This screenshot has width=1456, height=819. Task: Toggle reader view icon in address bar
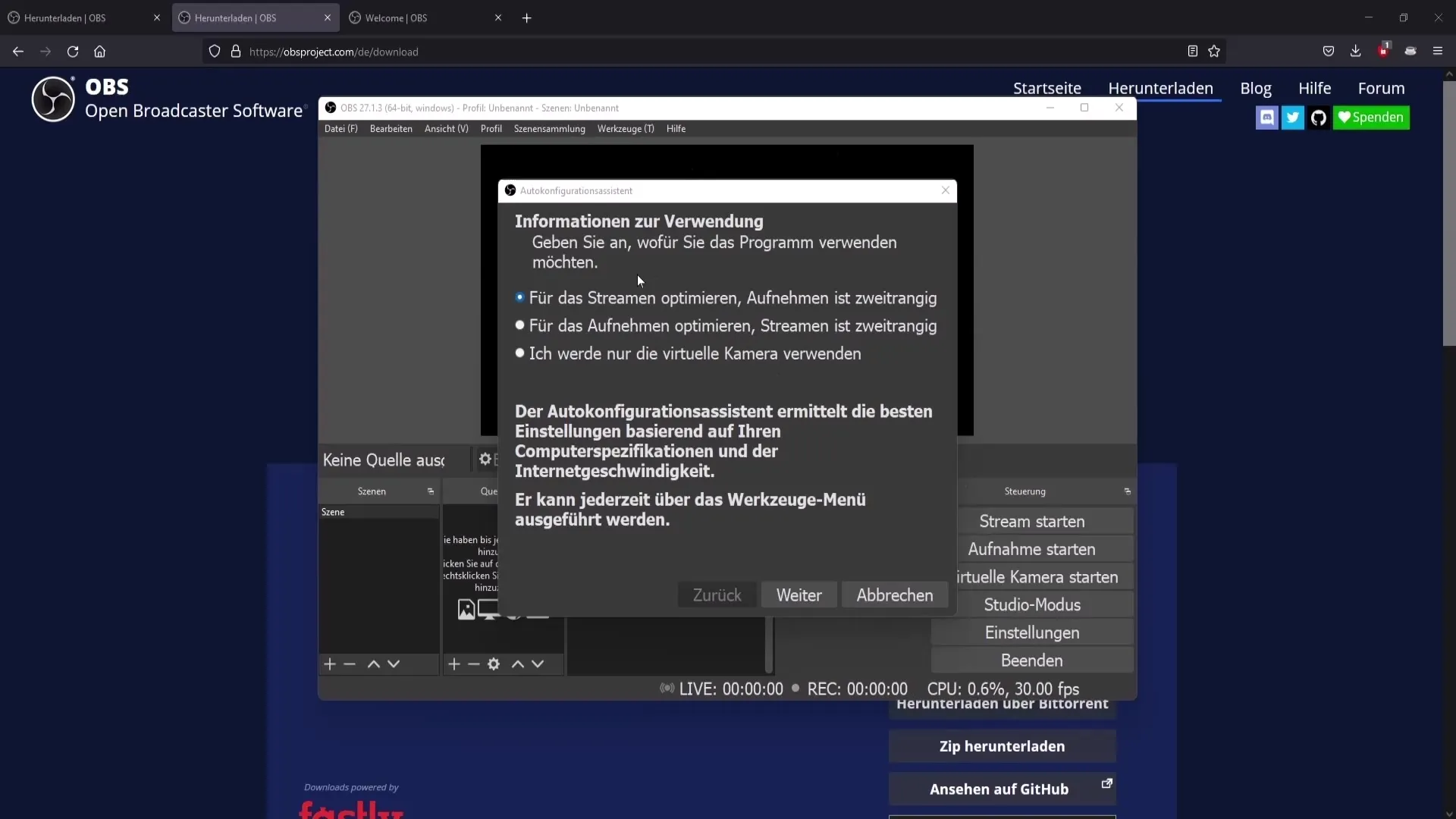[1193, 52]
